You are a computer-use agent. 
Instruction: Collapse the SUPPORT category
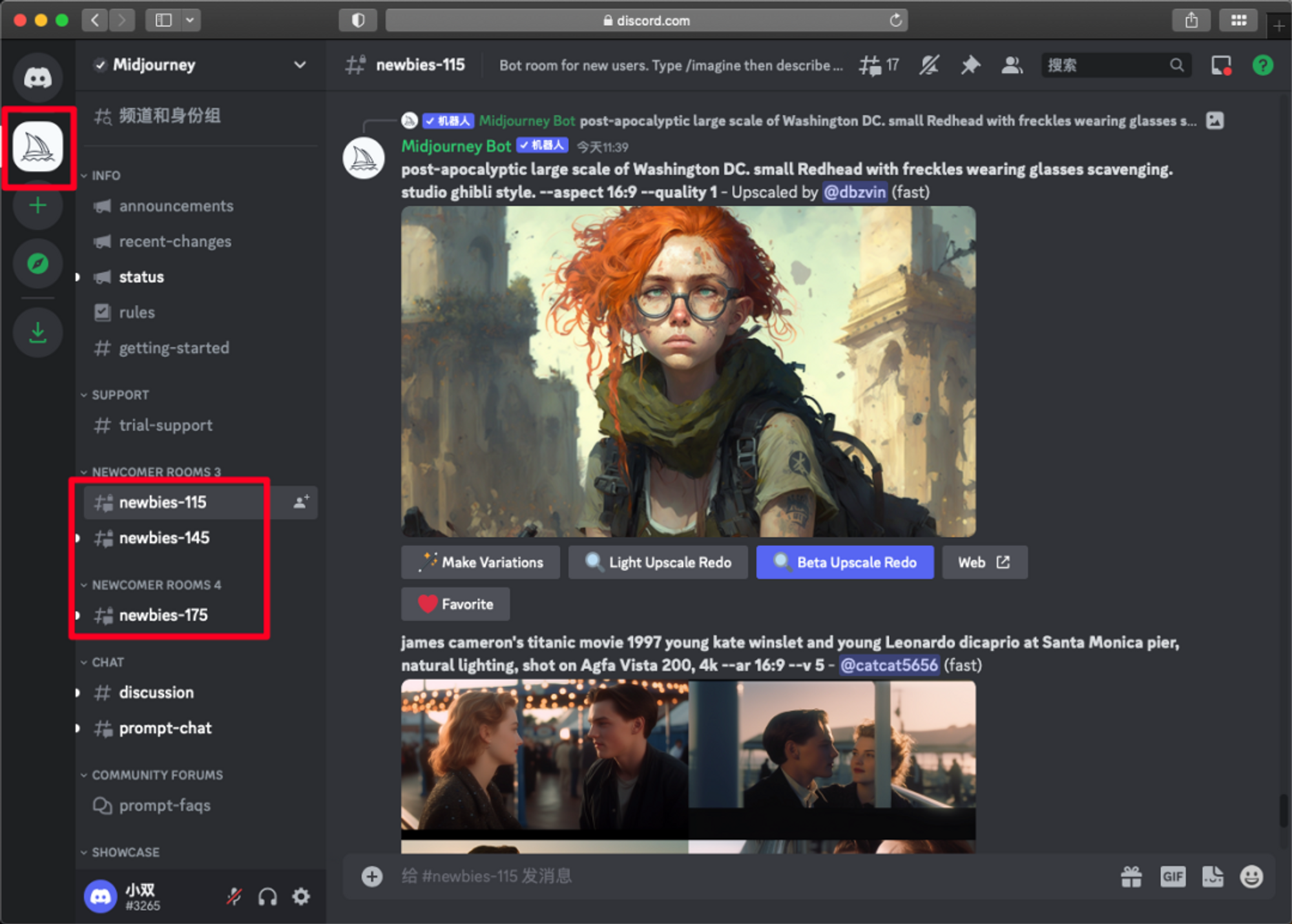[120, 395]
